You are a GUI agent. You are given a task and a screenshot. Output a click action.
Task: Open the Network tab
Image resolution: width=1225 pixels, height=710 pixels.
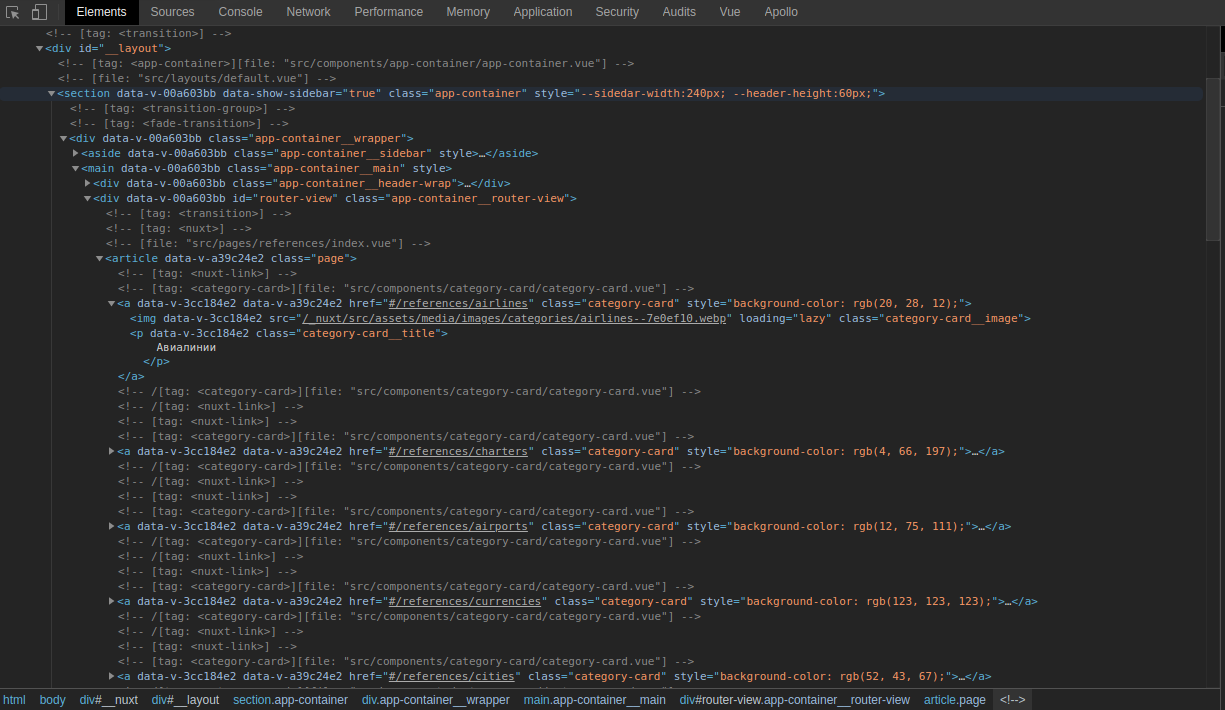tap(308, 12)
